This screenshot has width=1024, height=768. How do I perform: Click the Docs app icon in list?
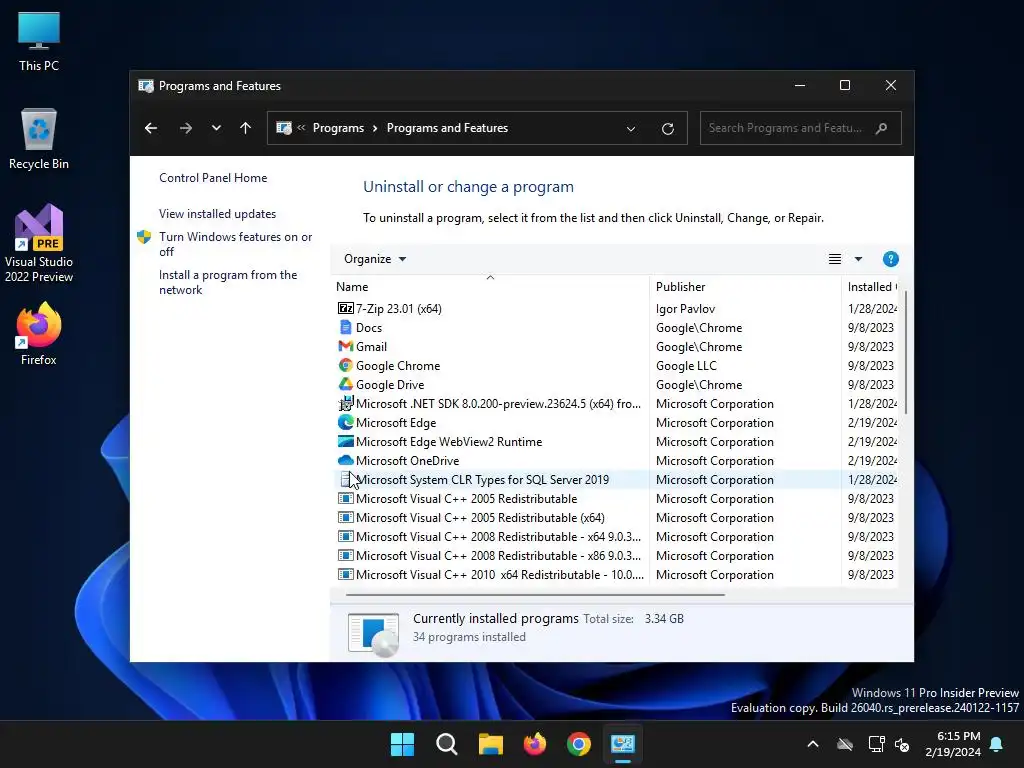pos(345,327)
